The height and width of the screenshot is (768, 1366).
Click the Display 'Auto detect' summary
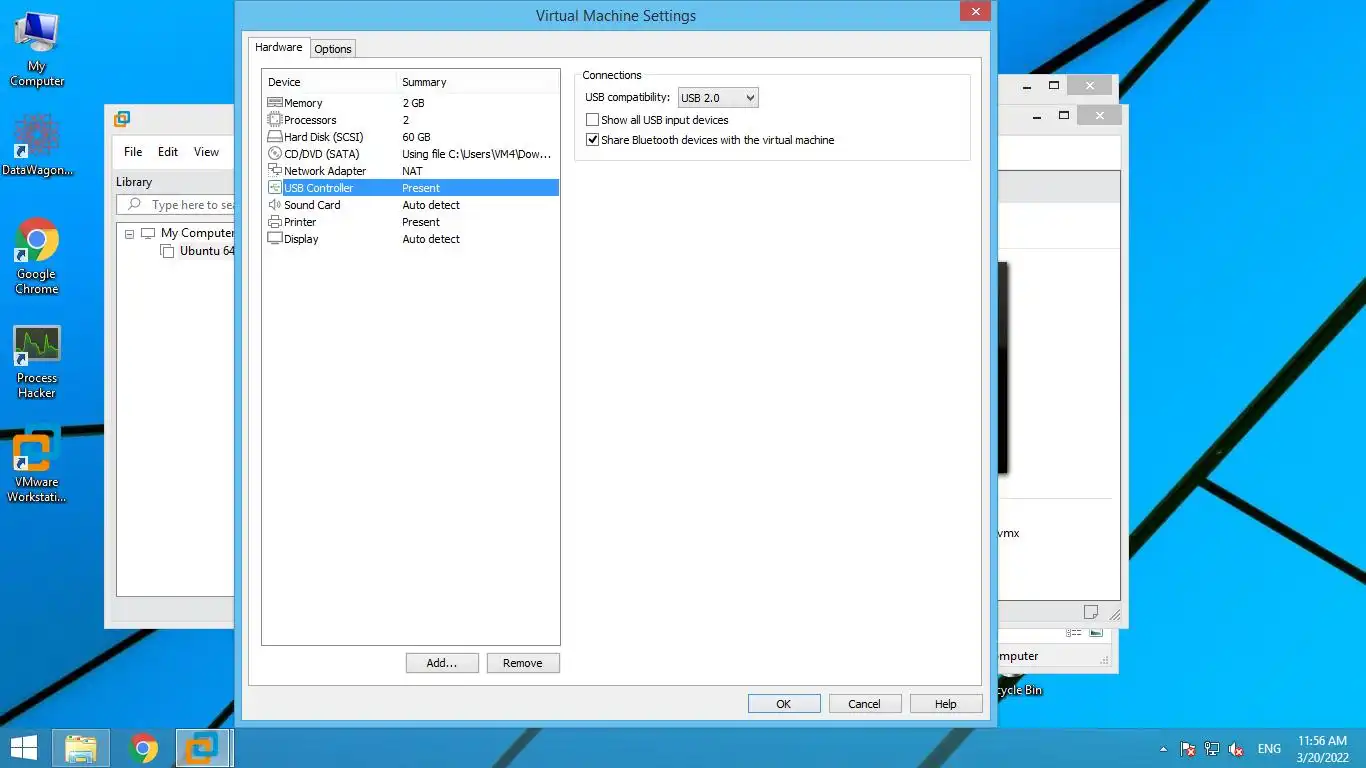(431, 239)
